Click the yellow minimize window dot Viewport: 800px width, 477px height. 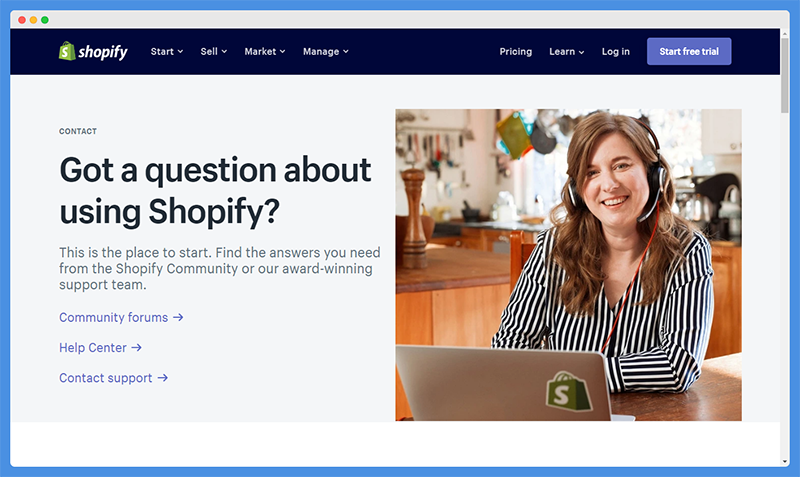33,20
